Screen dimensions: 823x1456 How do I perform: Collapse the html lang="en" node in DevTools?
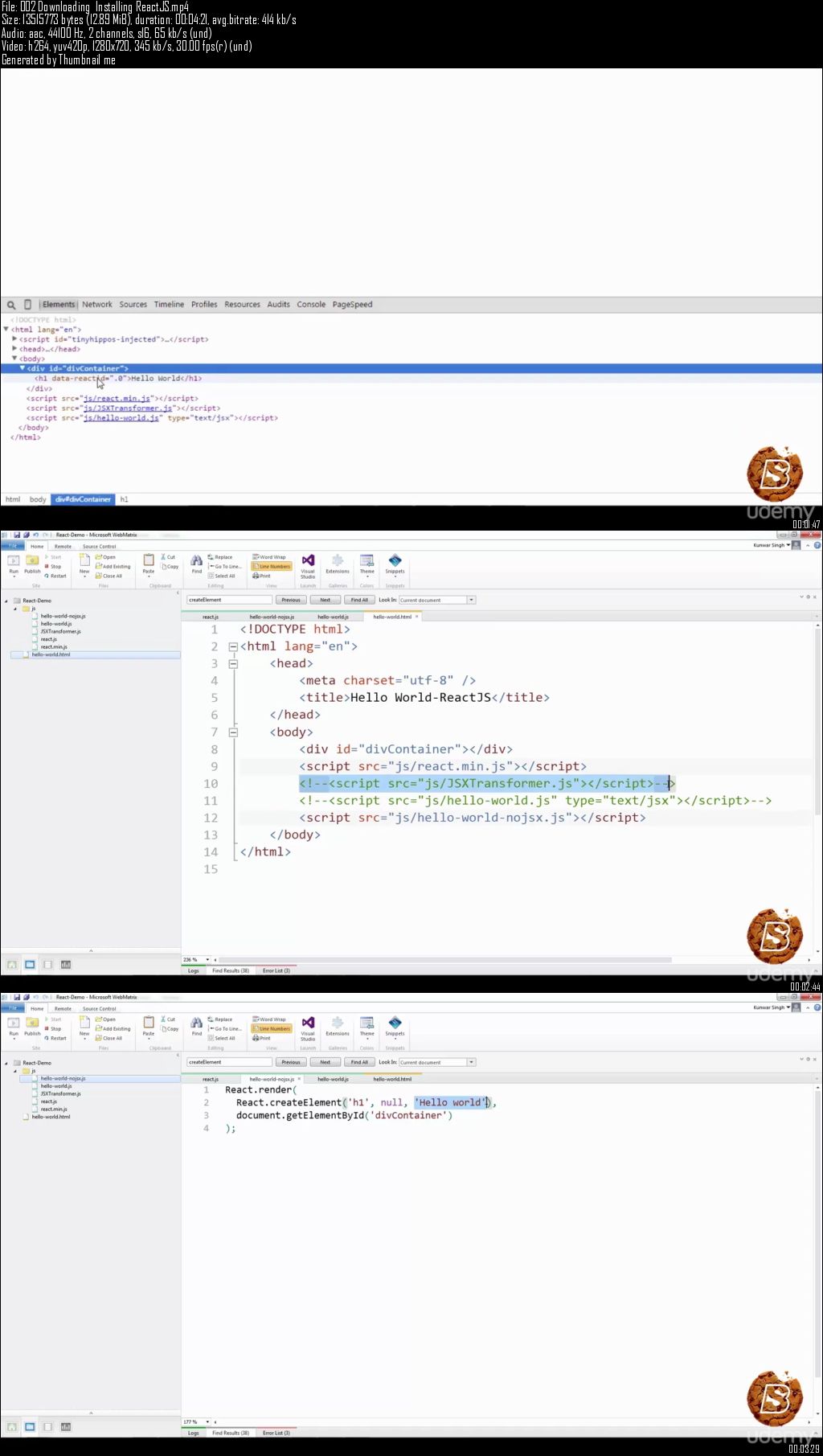pyautogui.click(x=6, y=329)
